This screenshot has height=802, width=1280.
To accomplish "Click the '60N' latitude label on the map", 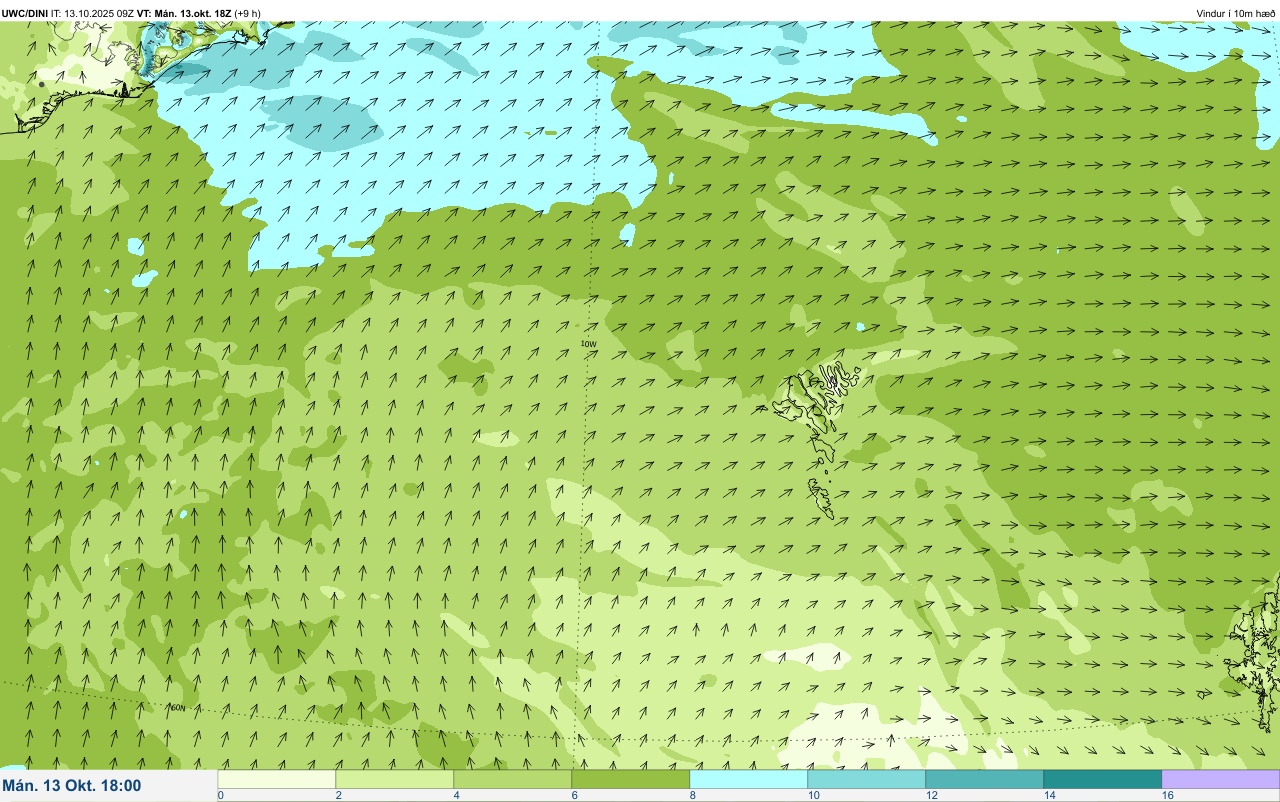I will pyautogui.click(x=178, y=708).
